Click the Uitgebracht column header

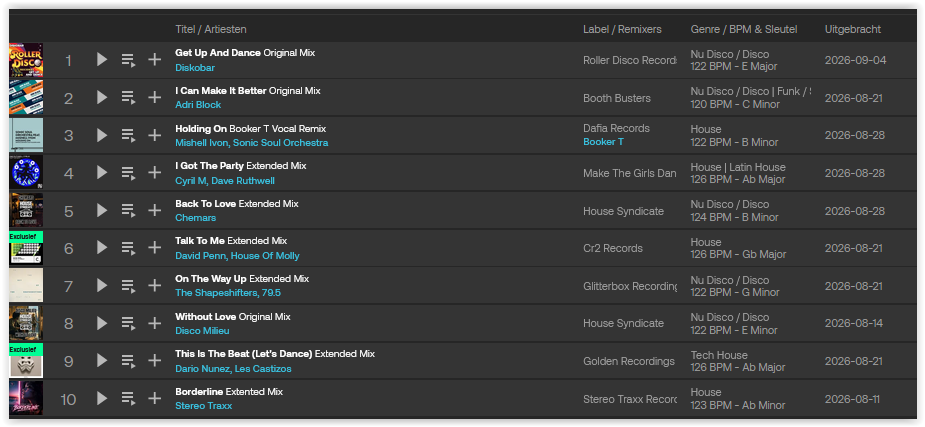852,29
